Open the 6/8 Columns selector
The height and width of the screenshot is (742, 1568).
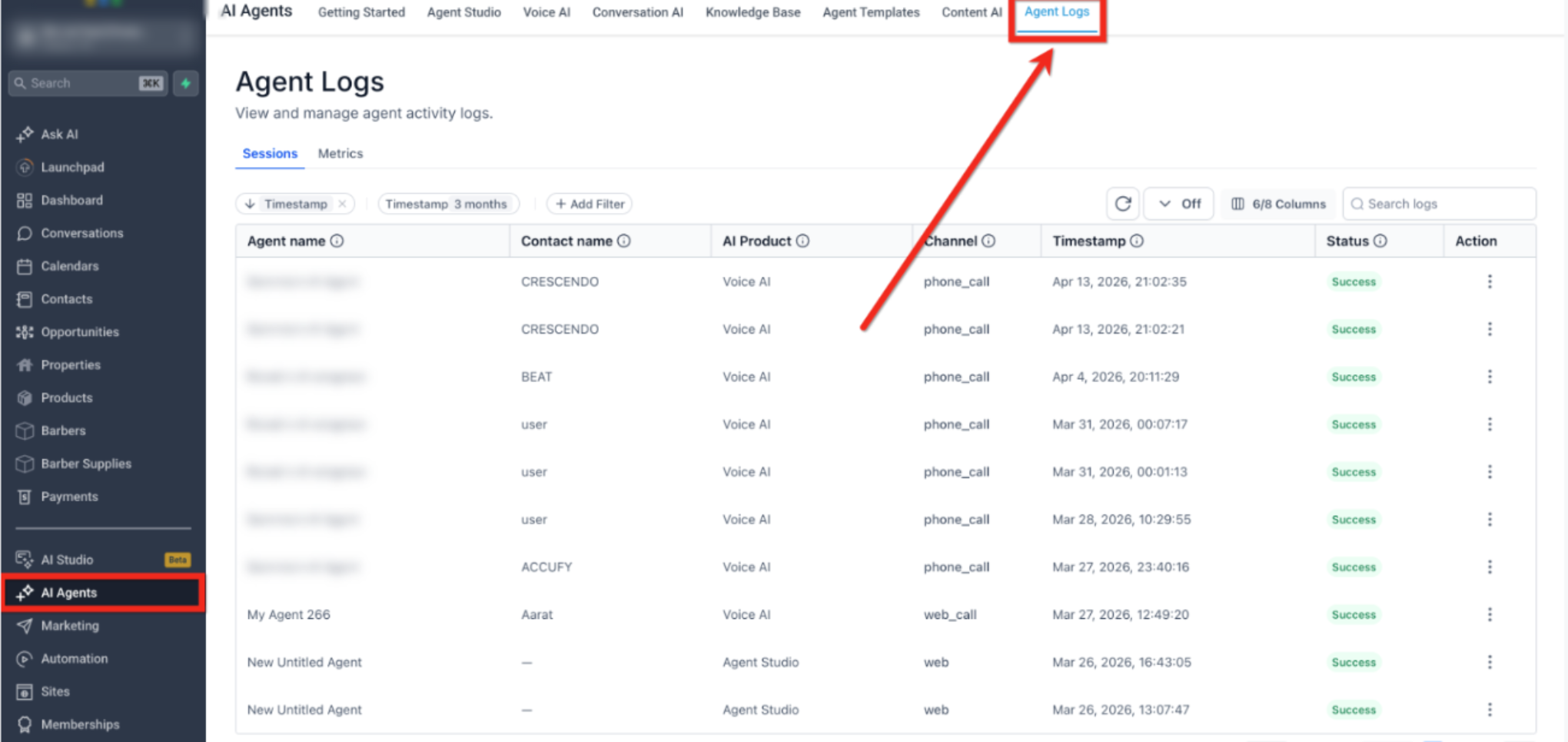click(1278, 204)
